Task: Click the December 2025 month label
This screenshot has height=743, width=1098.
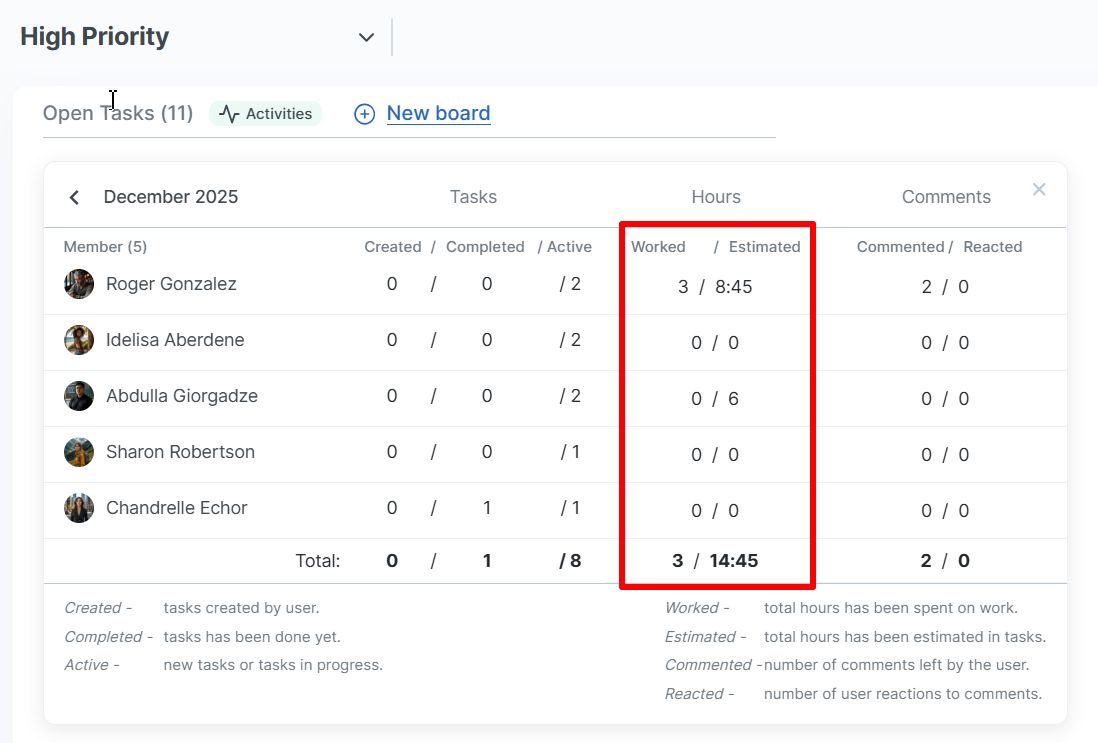Action: [x=171, y=197]
